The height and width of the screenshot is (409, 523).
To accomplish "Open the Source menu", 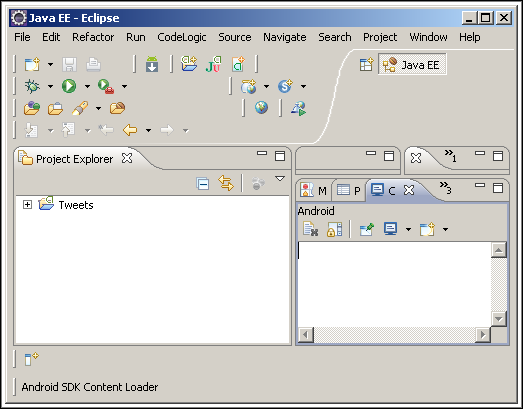I will [x=235, y=37].
